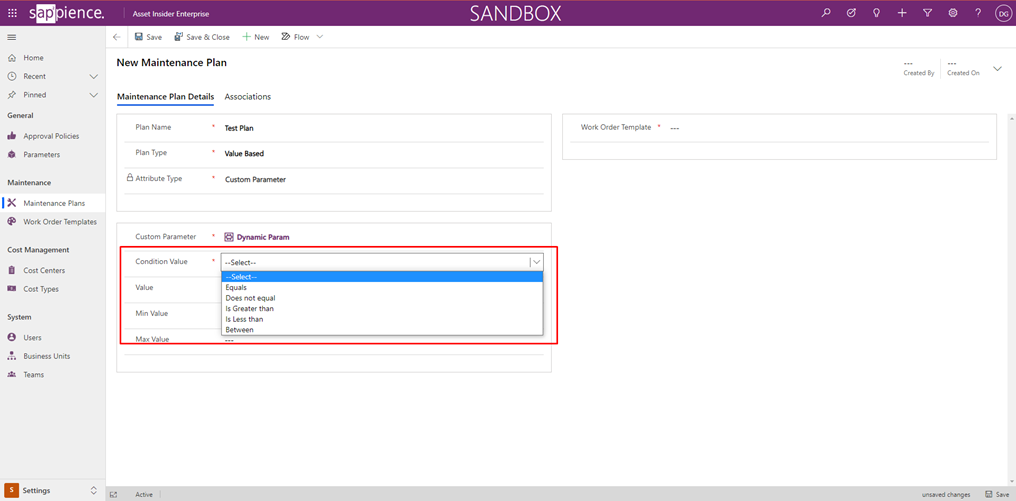Open the search magnifier icon in header
The image size is (1016, 501).
pos(826,13)
